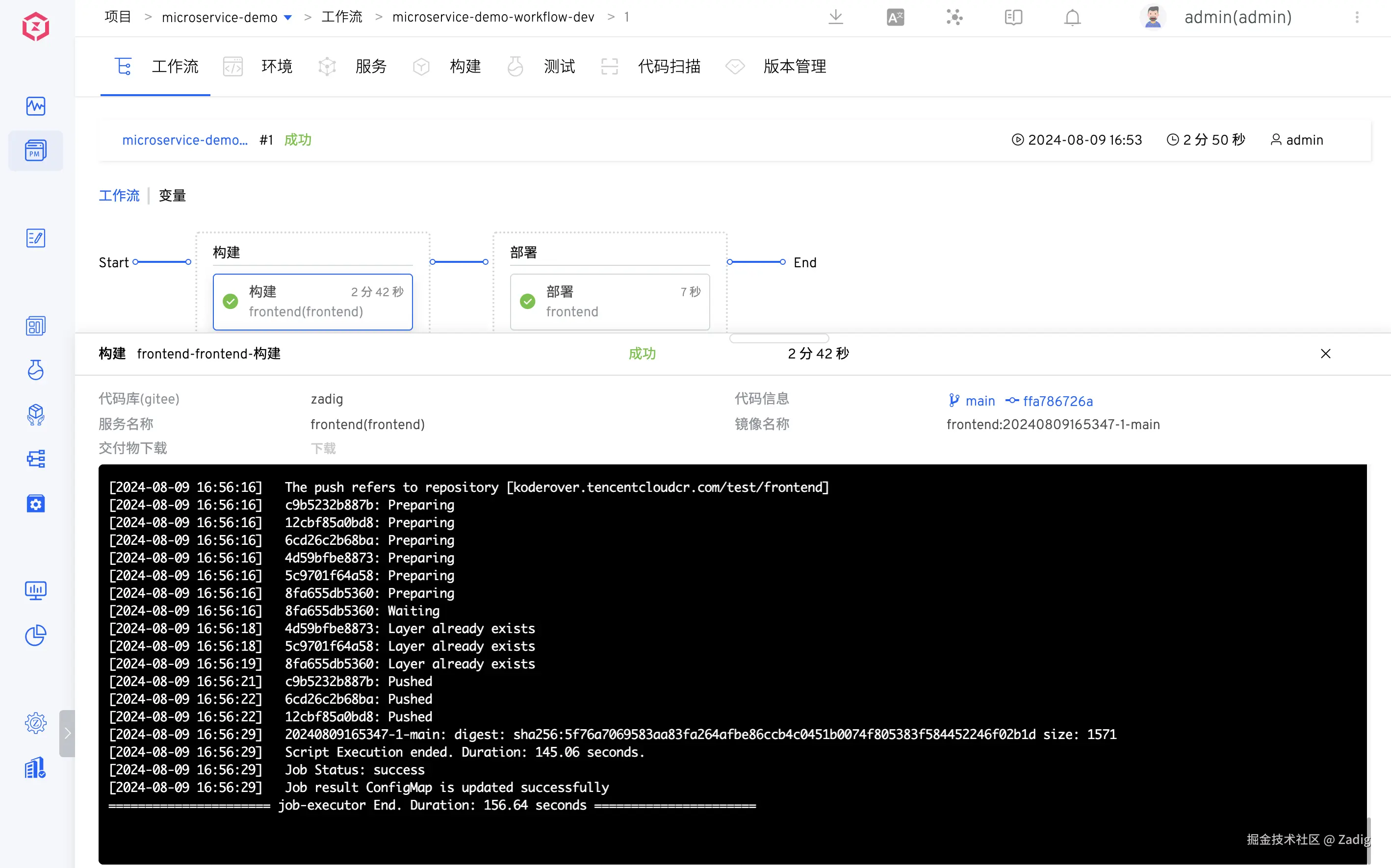Open the three-dot user menu
The height and width of the screenshot is (868, 1391).
(x=1357, y=17)
